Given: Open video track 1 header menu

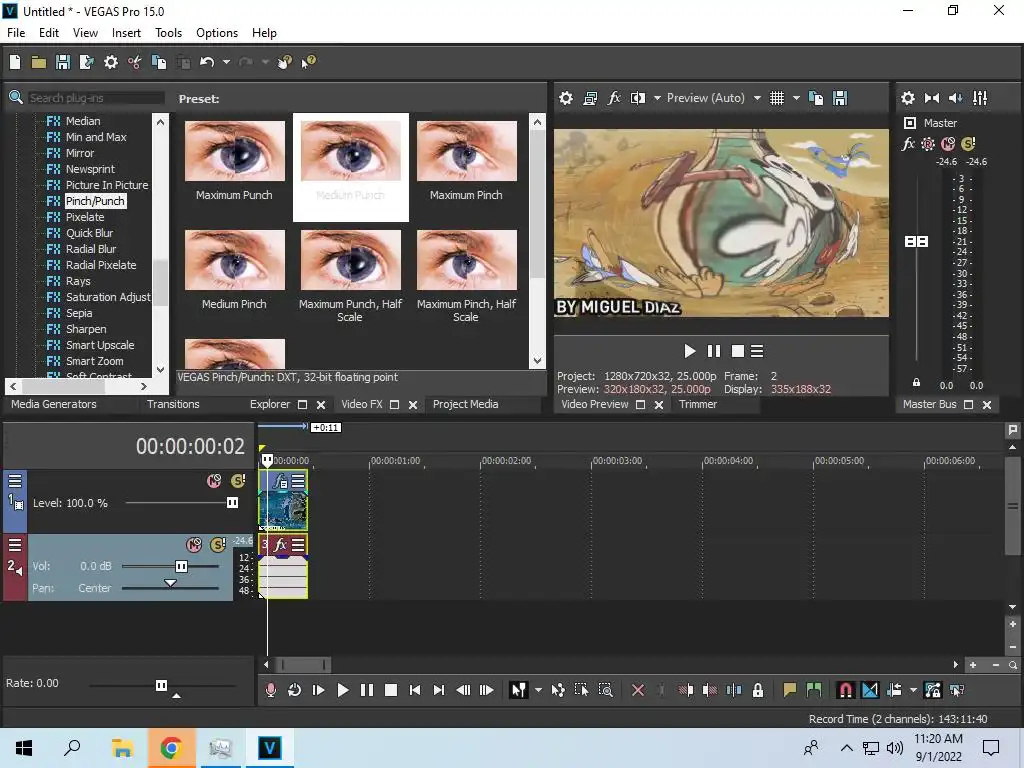Looking at the screenshot, I should tap(15, 481).
